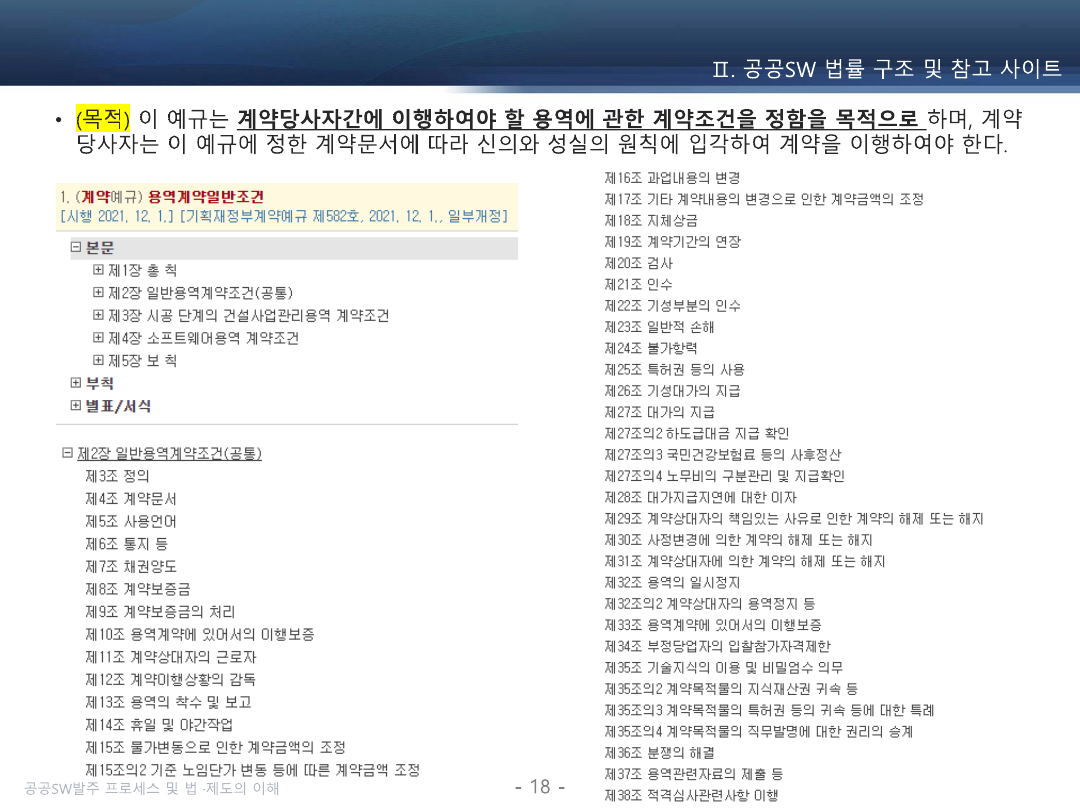Open 제3조 정의 article
Viewport: 1080px width, 810px height.
tap(117, 476)
